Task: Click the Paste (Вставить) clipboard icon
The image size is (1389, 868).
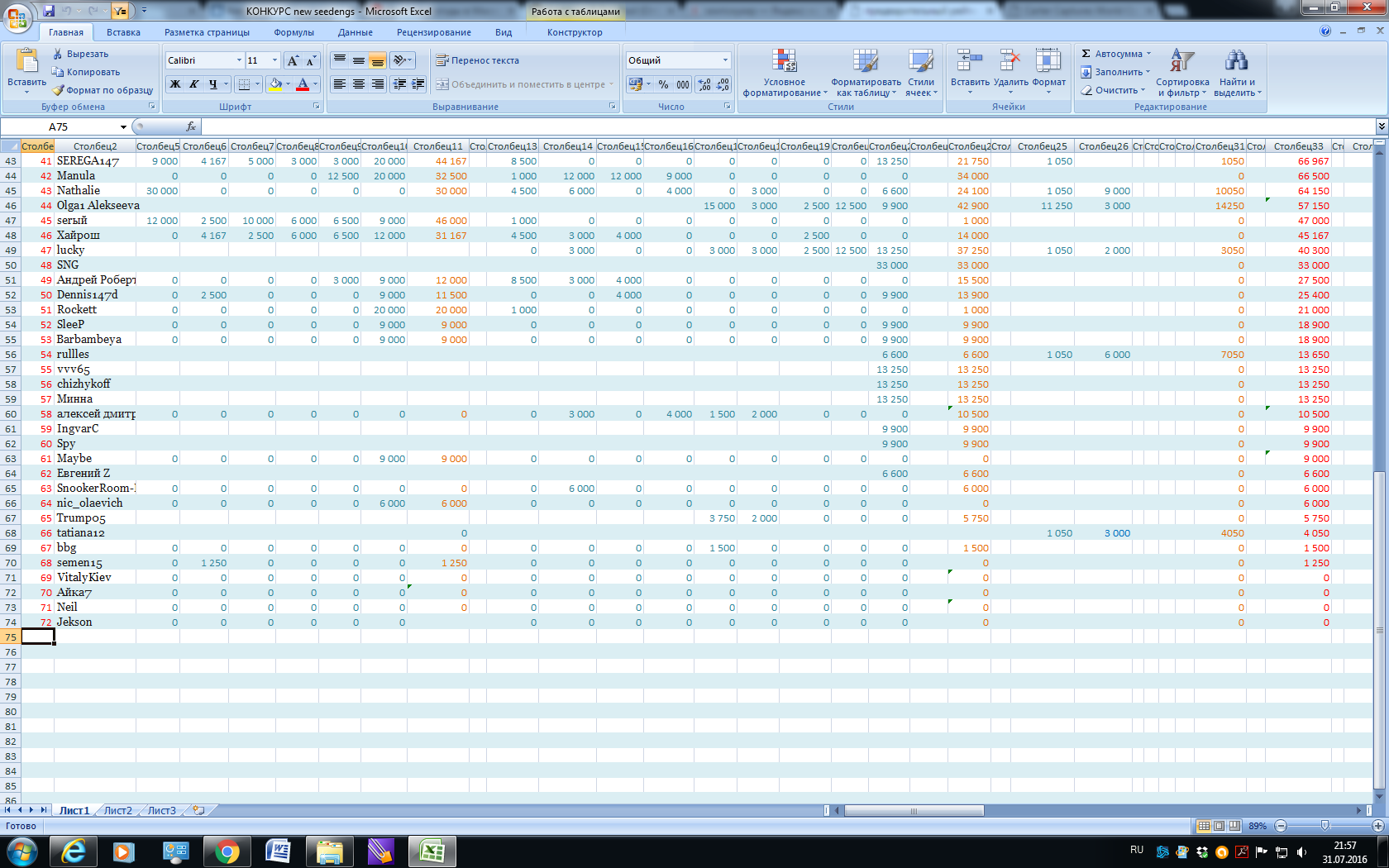Action: (x=26, y=61)
